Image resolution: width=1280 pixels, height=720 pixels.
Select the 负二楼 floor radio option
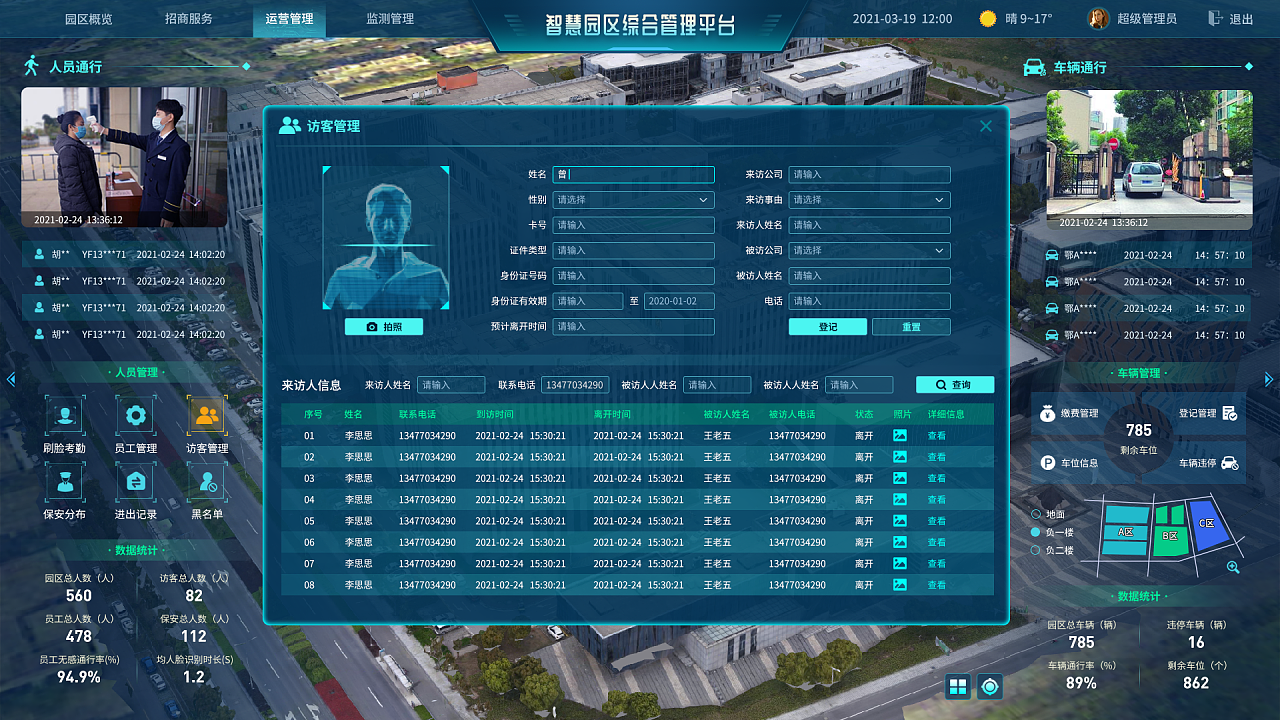(x=1036, y=550)
